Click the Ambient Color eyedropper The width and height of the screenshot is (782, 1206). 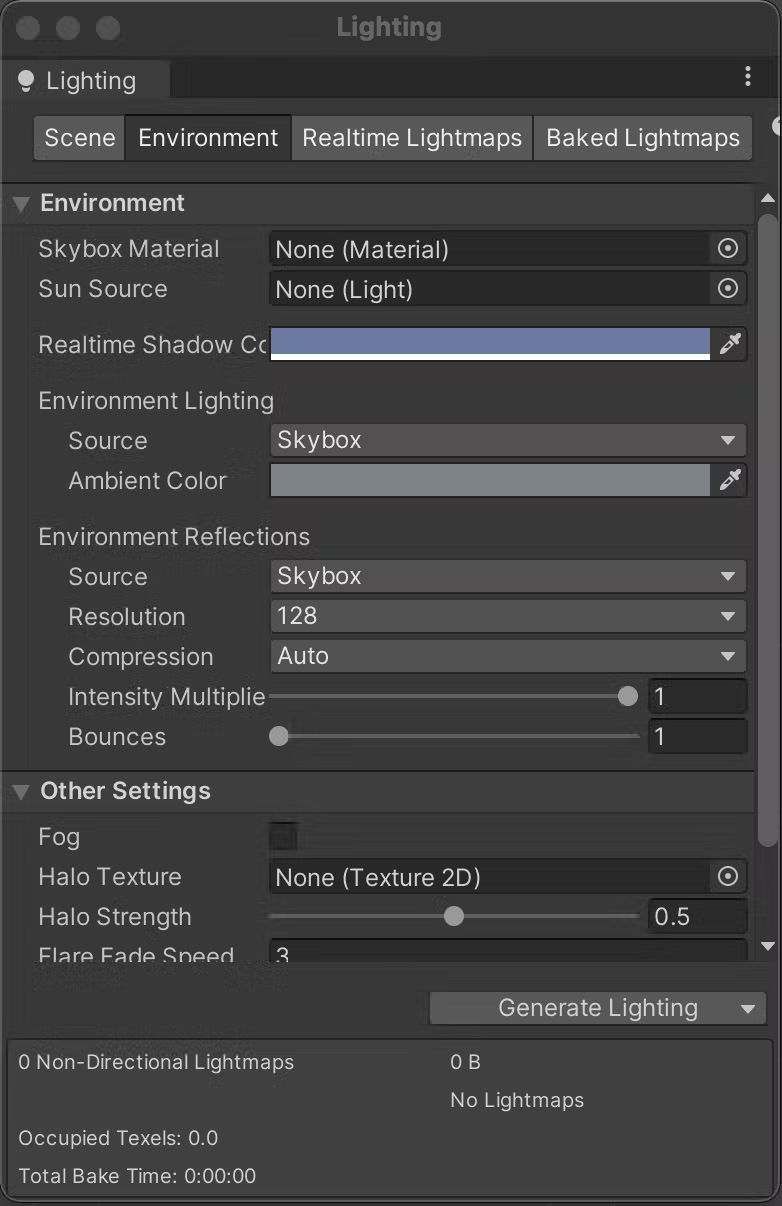point(729,480)
